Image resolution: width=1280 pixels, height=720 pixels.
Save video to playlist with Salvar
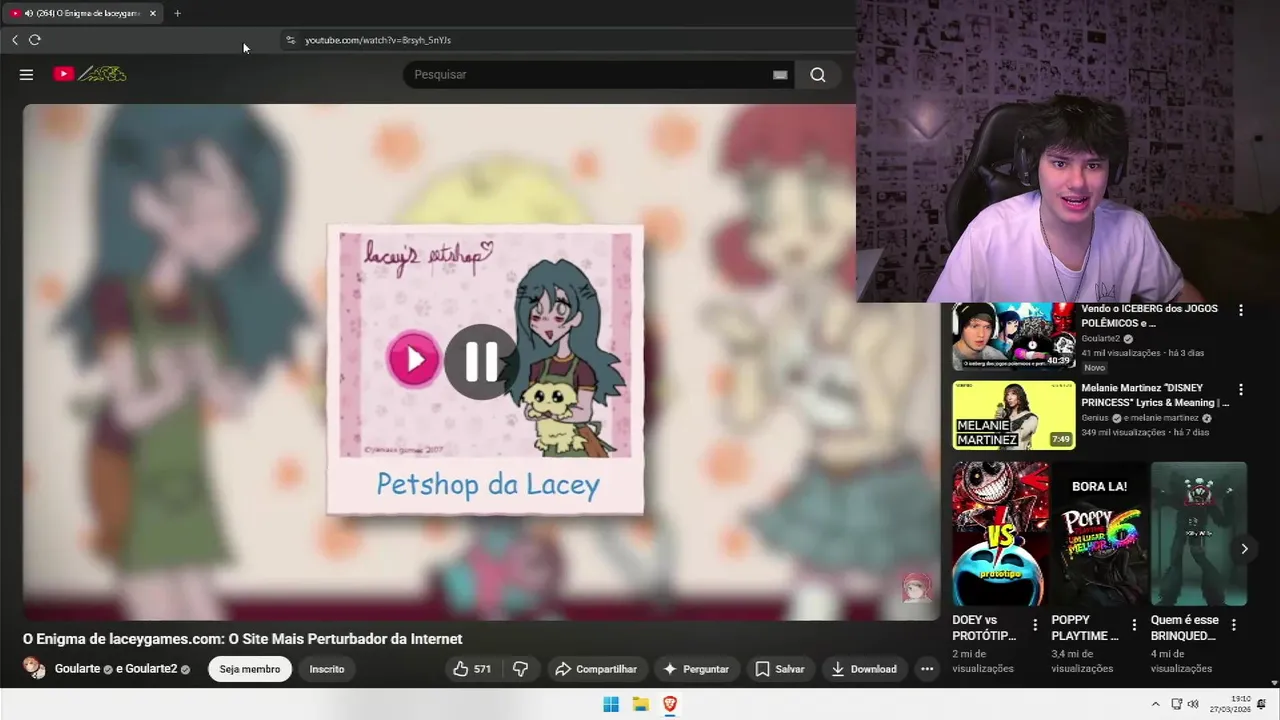[x=780, y=669]
